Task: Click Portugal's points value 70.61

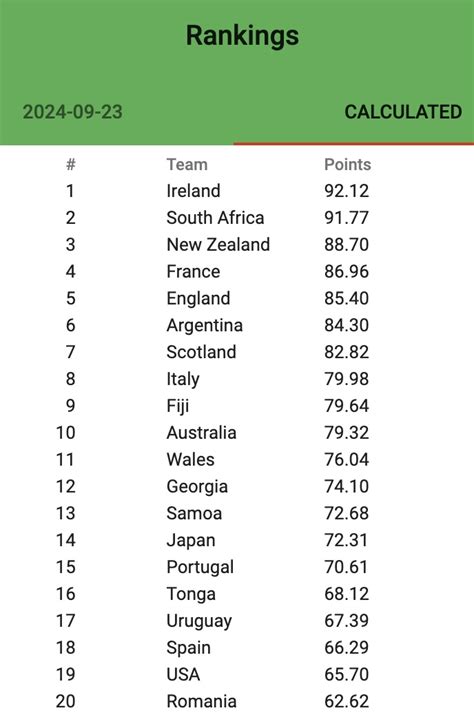Action: tap(346, 567)
